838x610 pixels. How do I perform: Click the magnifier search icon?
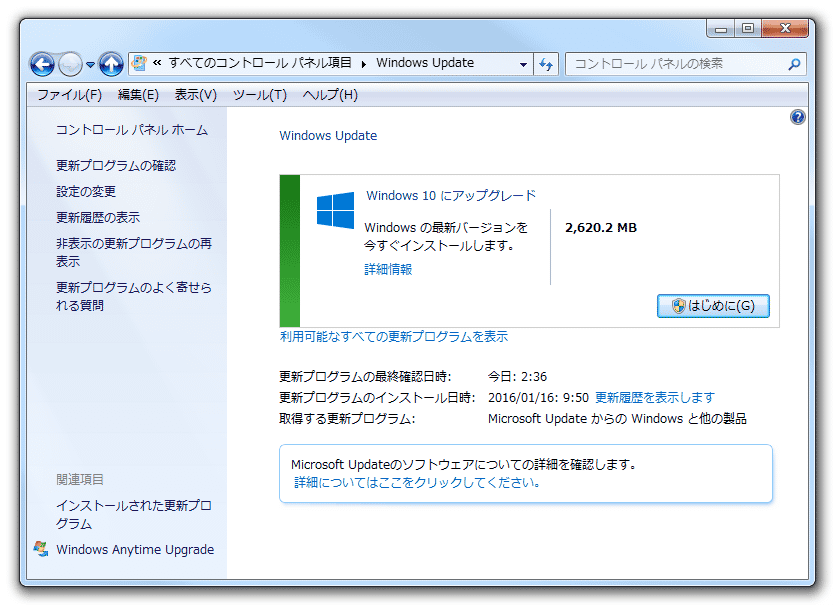point(795,64)
